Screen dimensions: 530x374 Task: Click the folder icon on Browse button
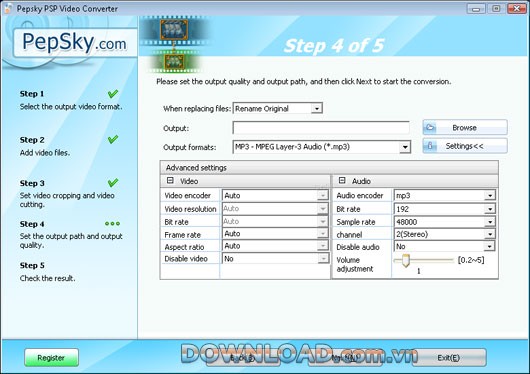click(430, 127)
